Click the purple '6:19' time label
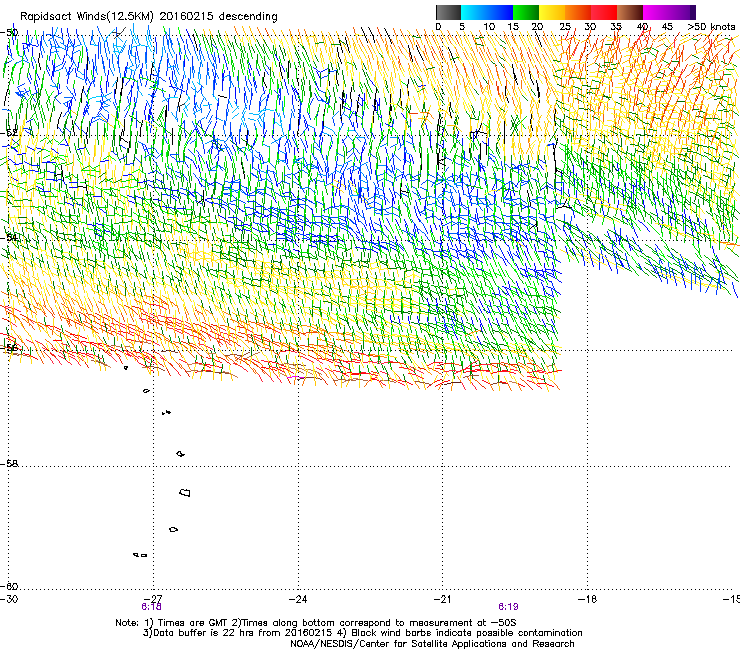 (x=508, y=607)
